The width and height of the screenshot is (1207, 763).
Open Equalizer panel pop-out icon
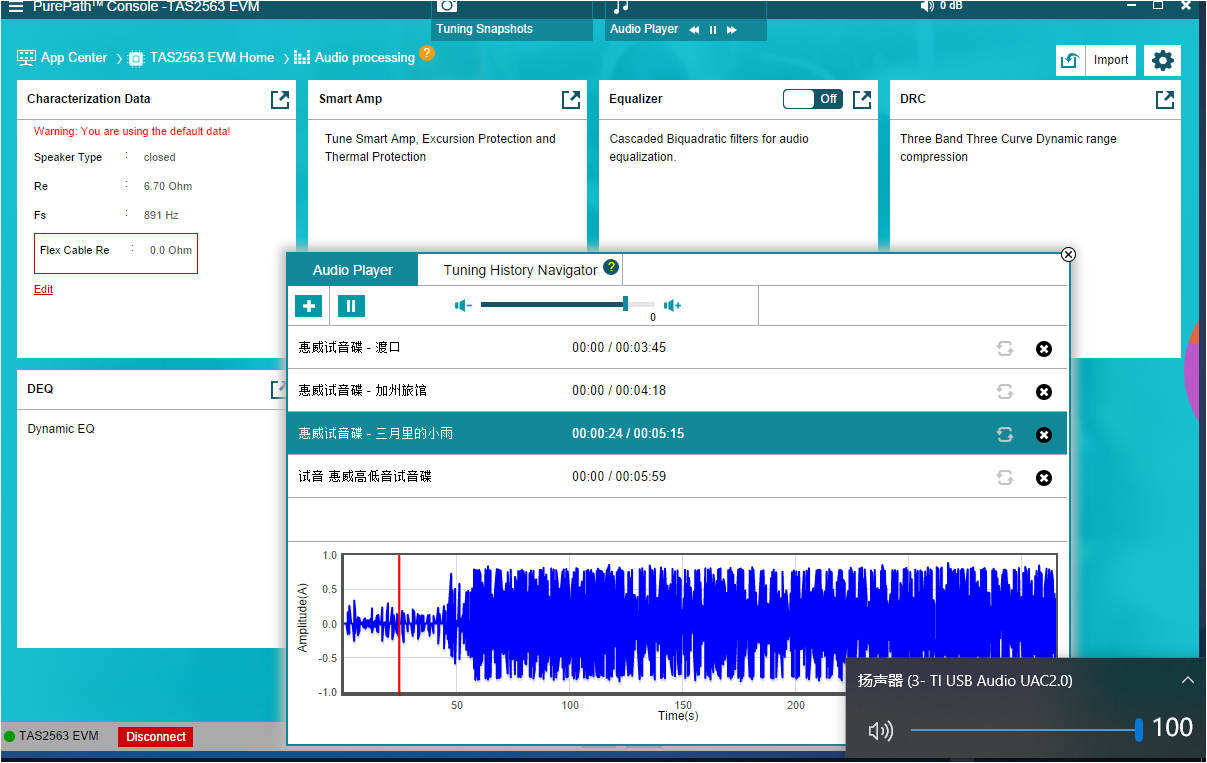point(862,99)
